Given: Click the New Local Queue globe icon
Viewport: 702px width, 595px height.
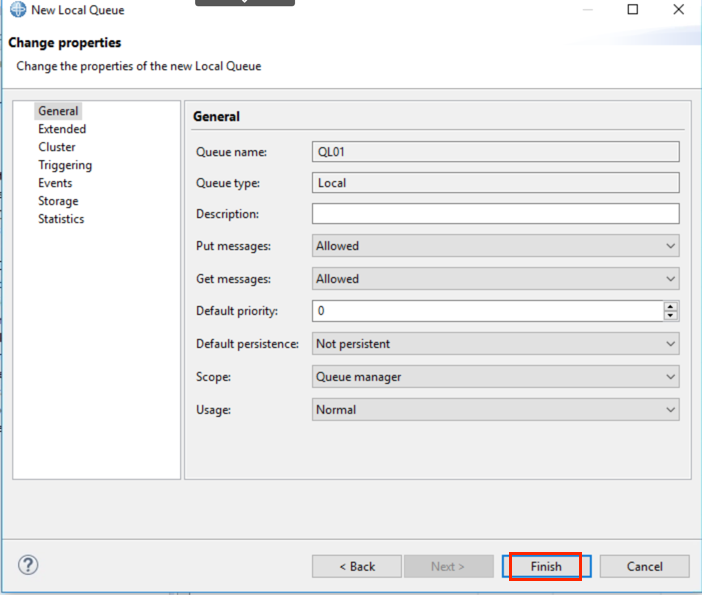Looking at the screenshot, I should [x=18, y=9].
